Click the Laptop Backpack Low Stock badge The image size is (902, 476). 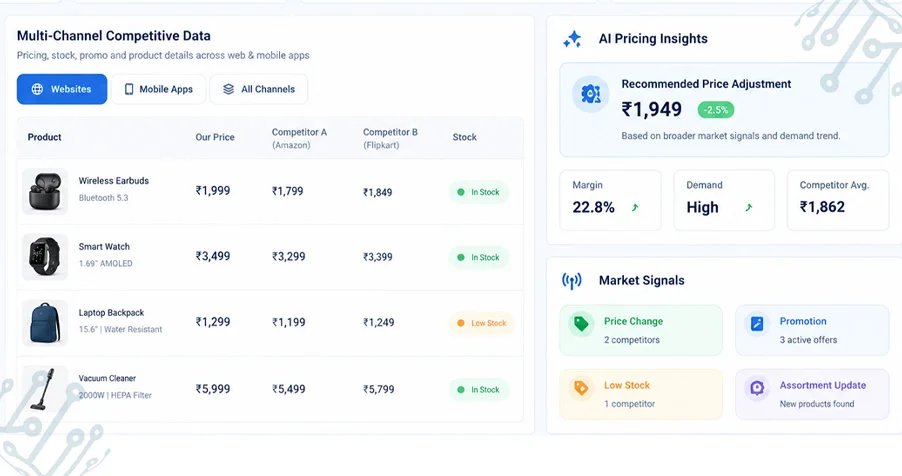(x=481, y=323)
